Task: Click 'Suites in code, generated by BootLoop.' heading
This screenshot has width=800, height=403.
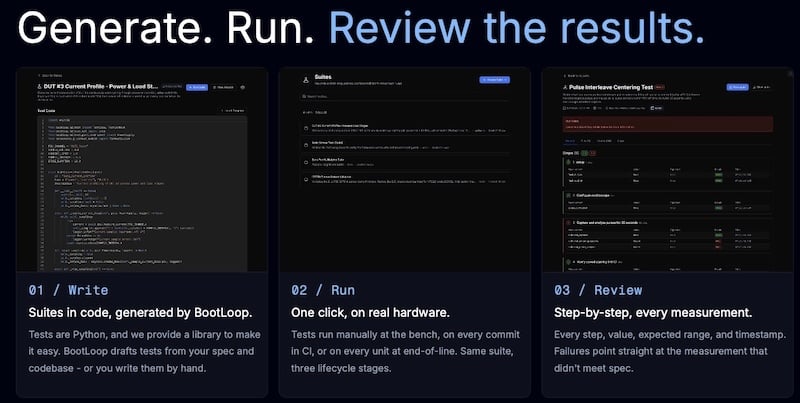Action: pos(140,313)
